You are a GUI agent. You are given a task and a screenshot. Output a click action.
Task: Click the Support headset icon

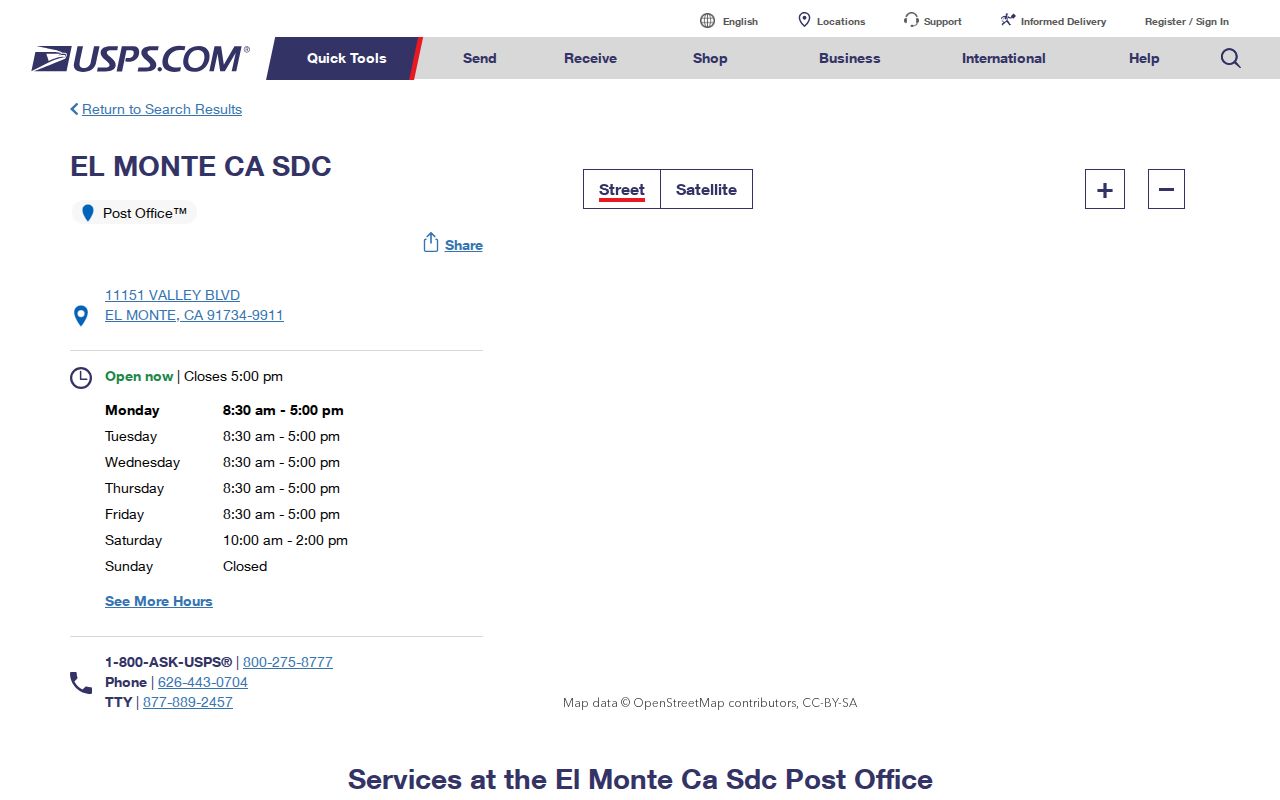911,20
